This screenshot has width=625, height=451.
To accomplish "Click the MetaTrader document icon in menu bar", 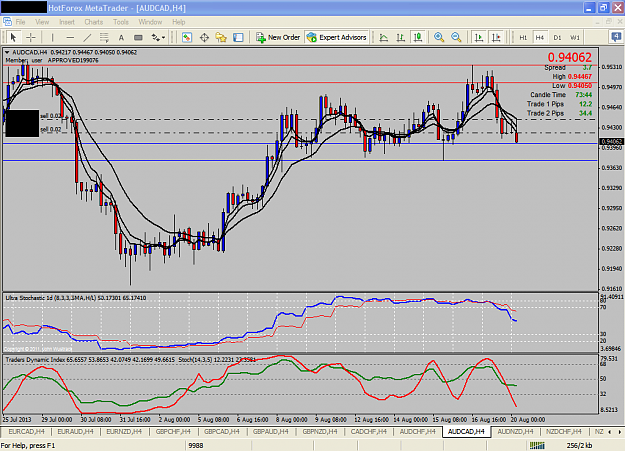I will pyautogui.click(x=7, y=22).
